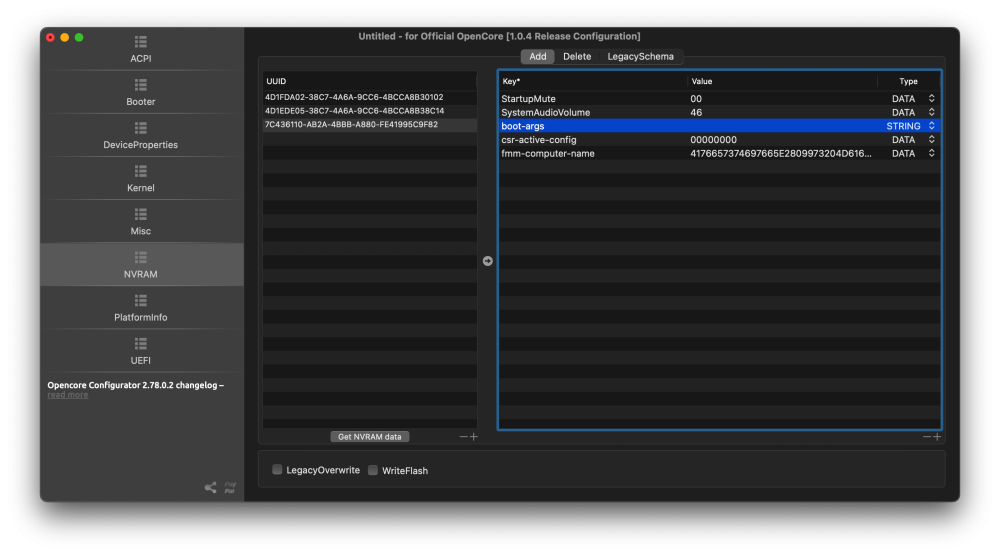The width and height of the screenshot is (1000, 555).
Task: Change fmm-computer-name type stepper
Action: [x=932, y=153]
